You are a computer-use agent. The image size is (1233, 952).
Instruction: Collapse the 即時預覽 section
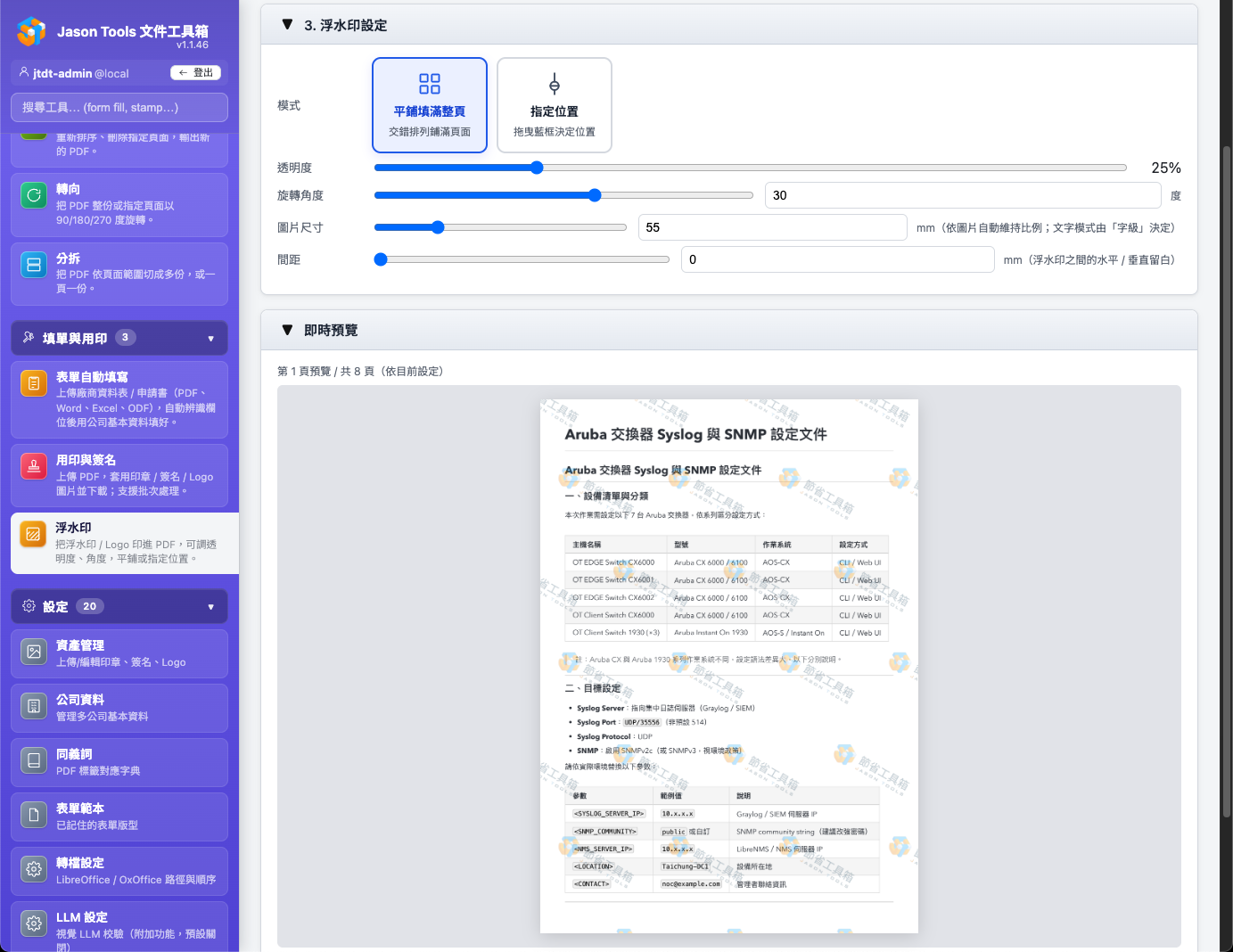[x=287, y=330]
